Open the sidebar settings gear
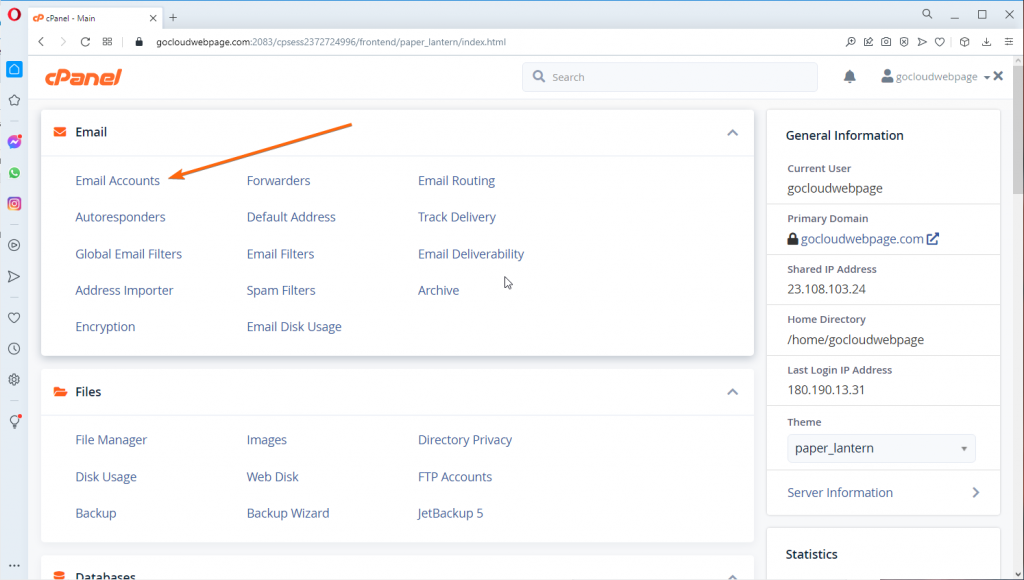 tap(14, 380)
